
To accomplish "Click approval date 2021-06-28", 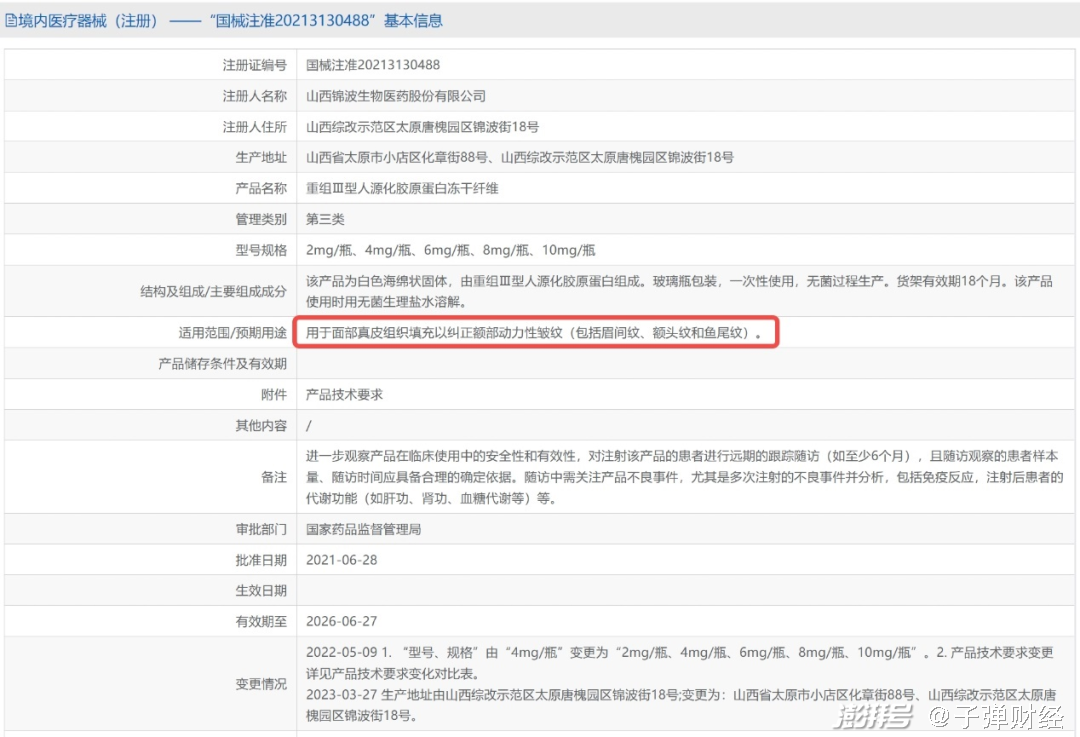I will pyautogui.click(x=342, y=560).
